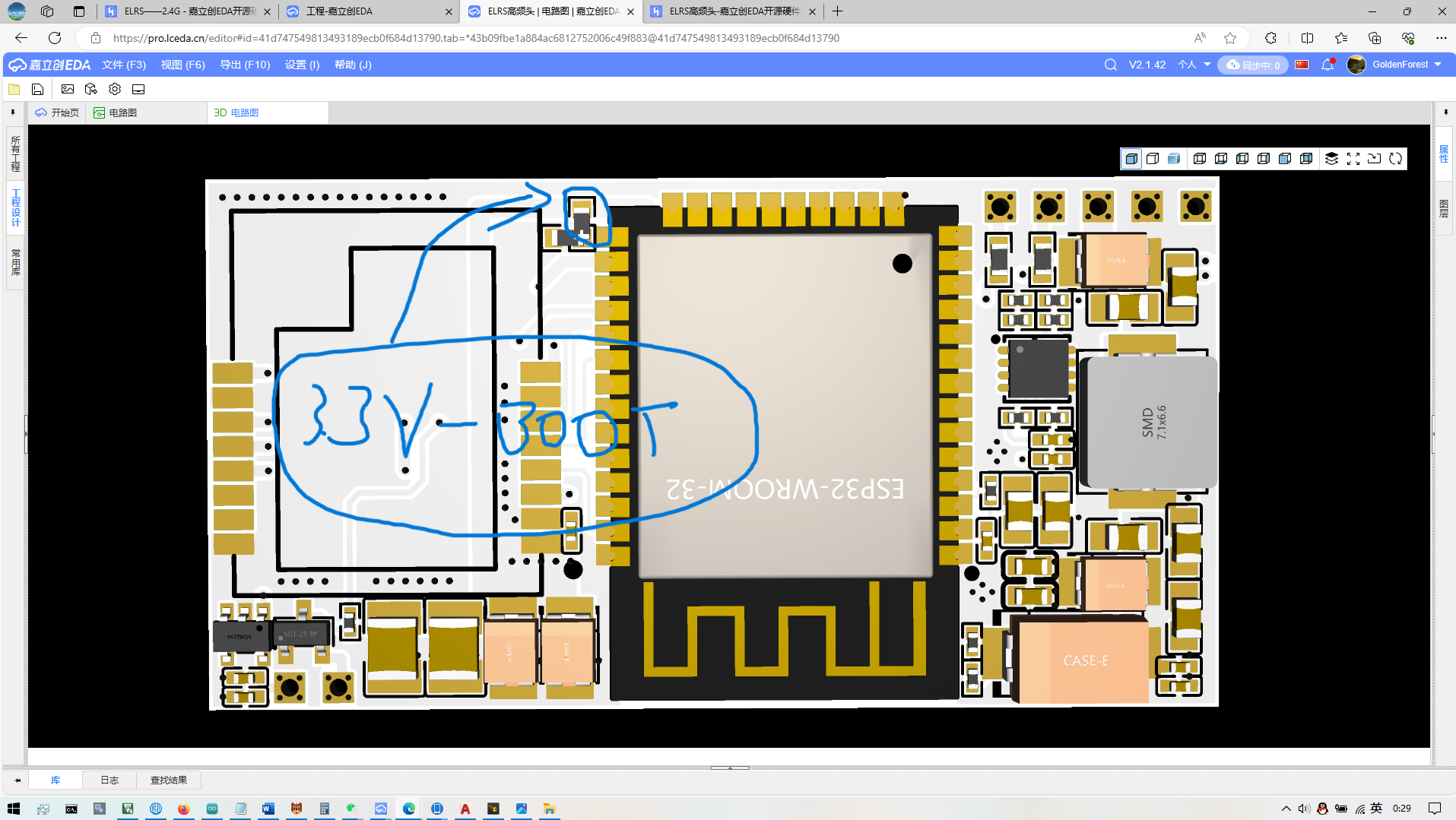Open the notification bell

[1328, 65]
